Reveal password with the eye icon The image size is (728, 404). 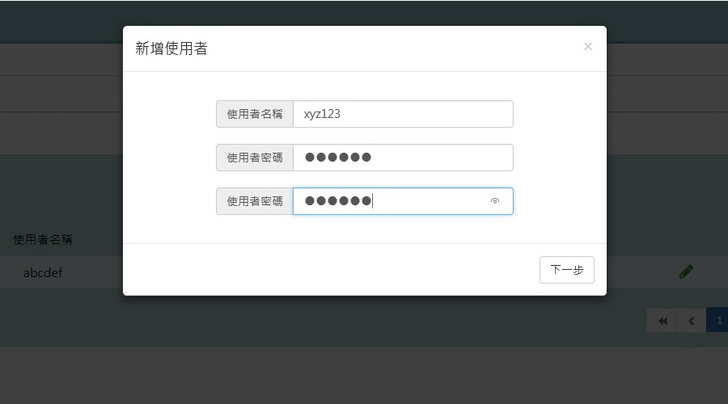click(495, 201)
